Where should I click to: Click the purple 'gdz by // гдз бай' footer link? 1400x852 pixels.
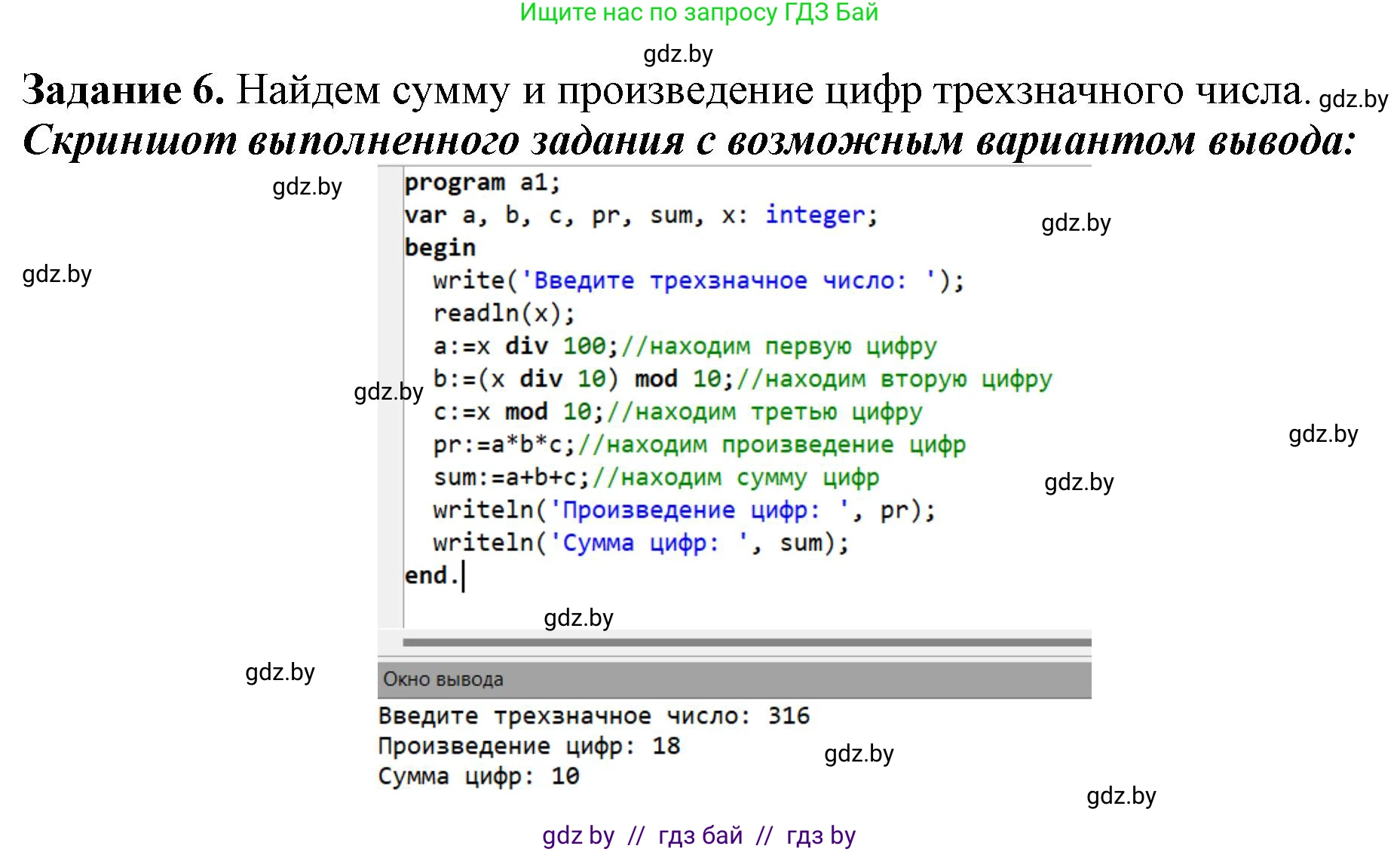tap(698, 835)
